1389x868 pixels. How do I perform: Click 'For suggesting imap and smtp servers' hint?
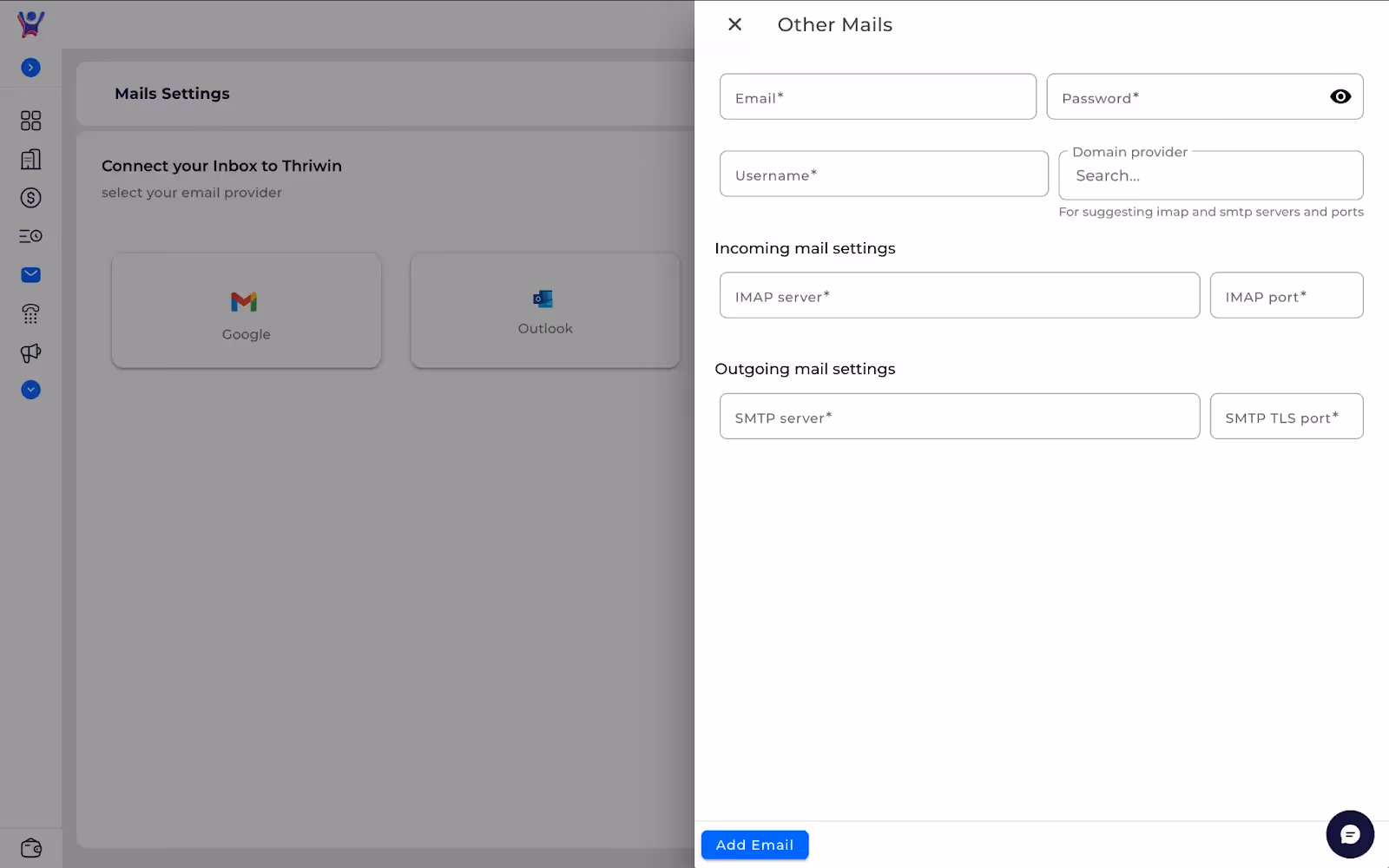pos(1211,212)
